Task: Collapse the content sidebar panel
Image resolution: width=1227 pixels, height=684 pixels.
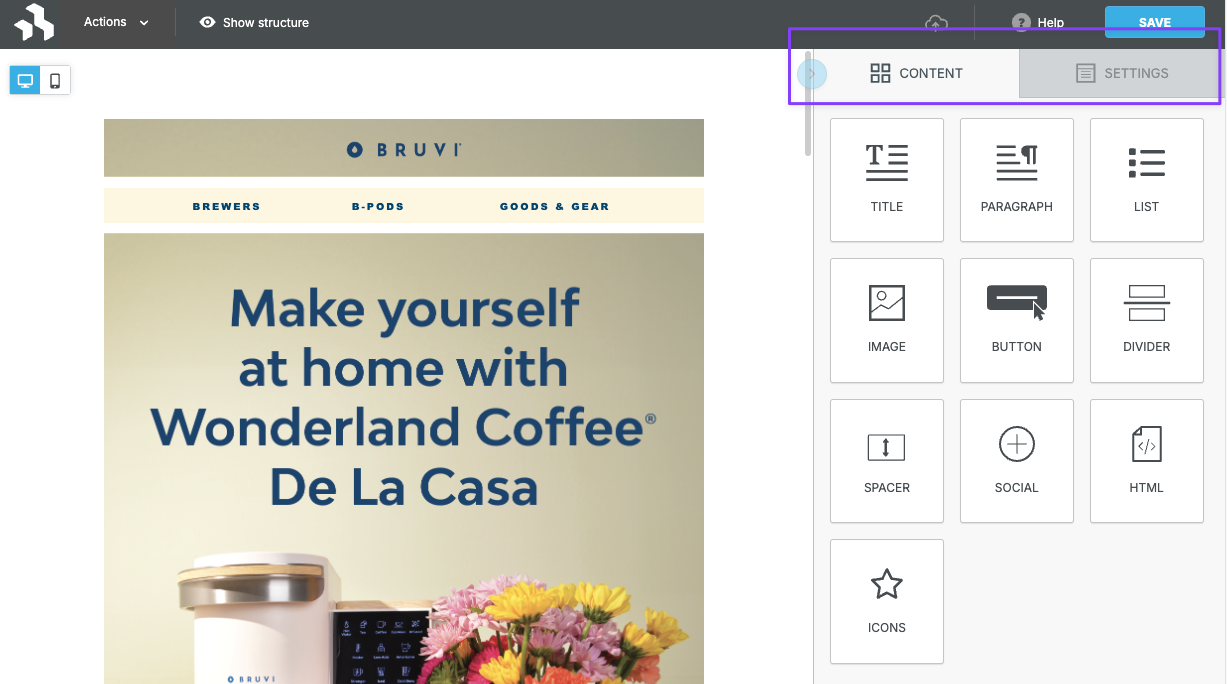Action: click(811, 73)
